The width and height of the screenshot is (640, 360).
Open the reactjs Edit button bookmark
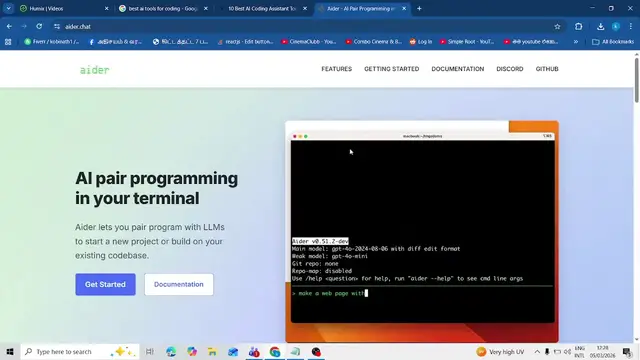[245, 42]
